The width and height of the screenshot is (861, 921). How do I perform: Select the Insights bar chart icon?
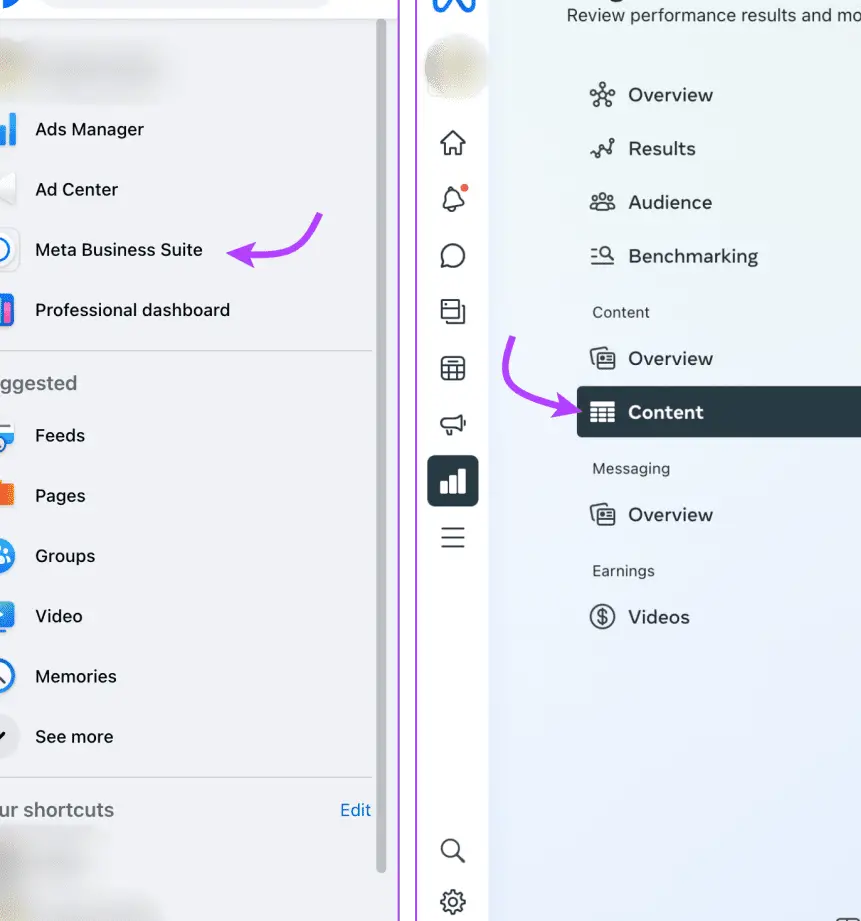pyautogui.click(x=453, y=480)
